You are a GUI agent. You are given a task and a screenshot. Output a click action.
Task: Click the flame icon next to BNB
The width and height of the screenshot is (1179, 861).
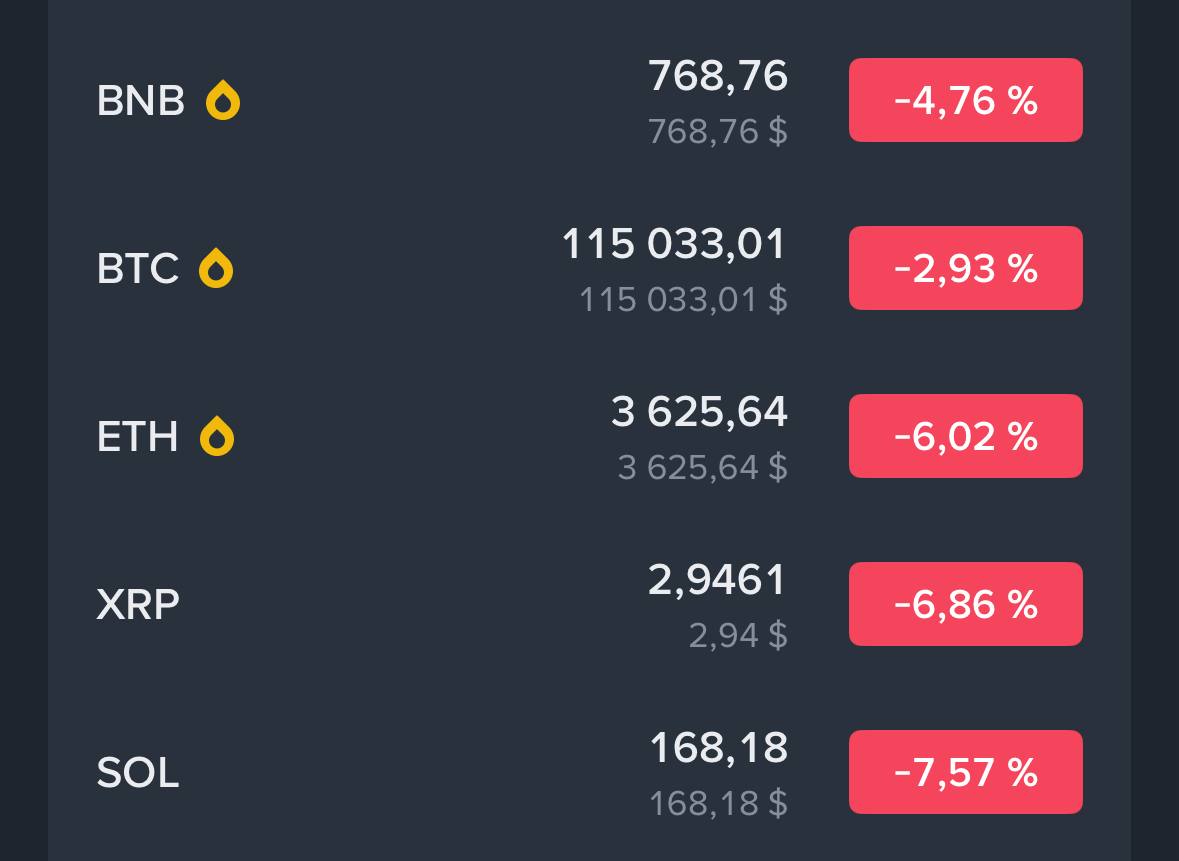[223, 100]
